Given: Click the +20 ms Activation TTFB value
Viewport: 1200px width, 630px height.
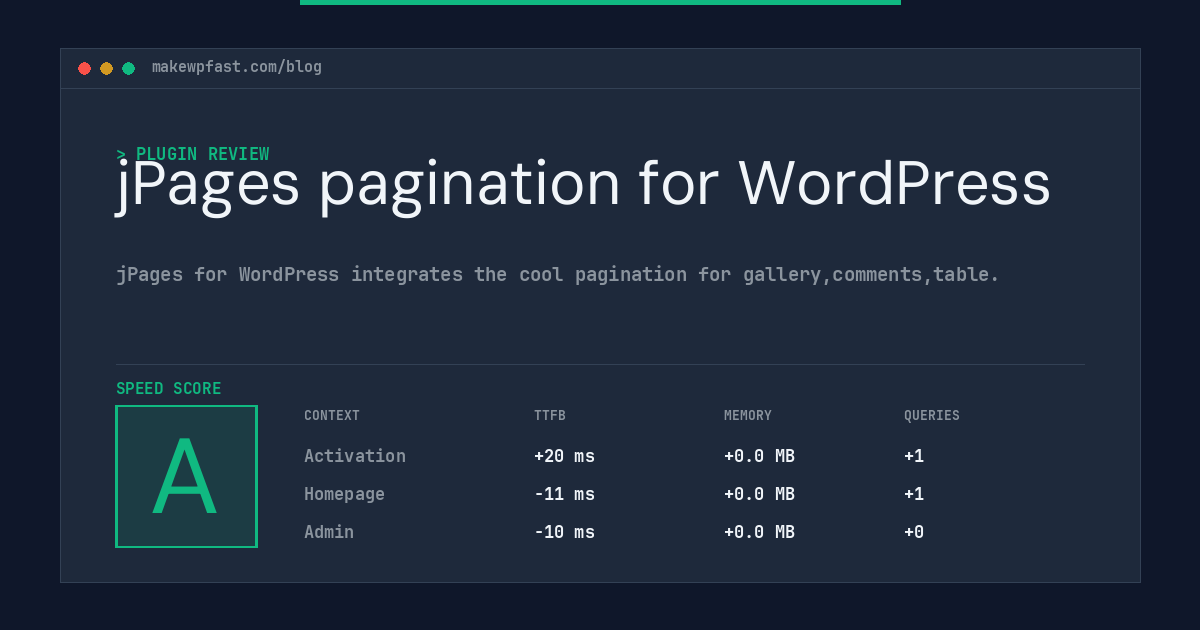Looking at the screenshot, I should tap(564, 456).
